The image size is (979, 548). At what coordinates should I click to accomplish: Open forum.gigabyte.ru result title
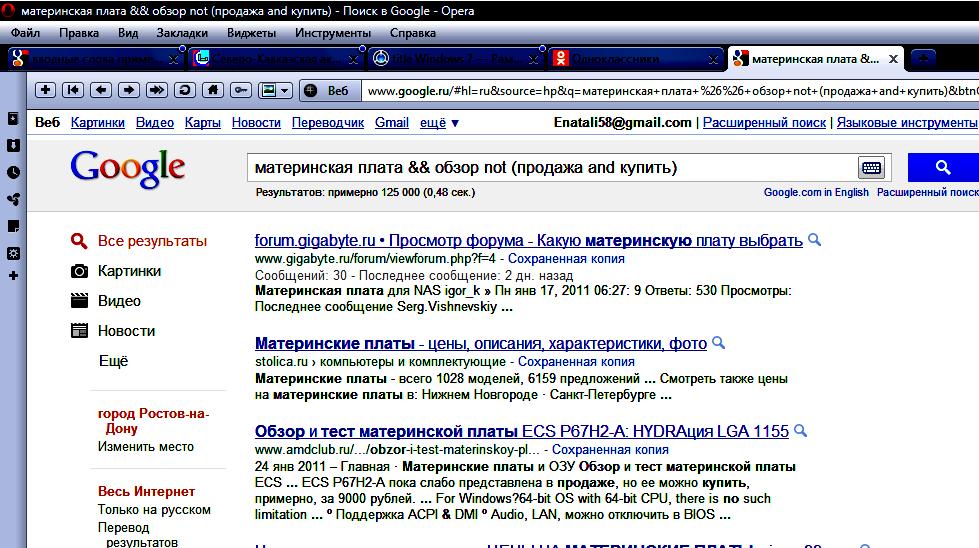[528, 240]
